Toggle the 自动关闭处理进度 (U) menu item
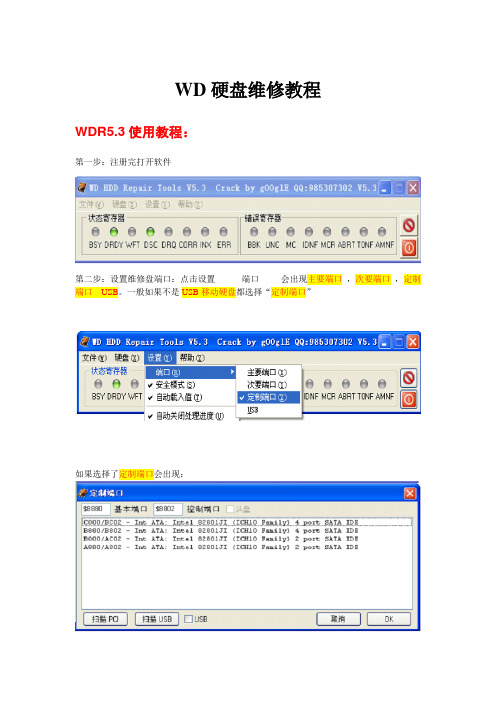 pos(190,416)
